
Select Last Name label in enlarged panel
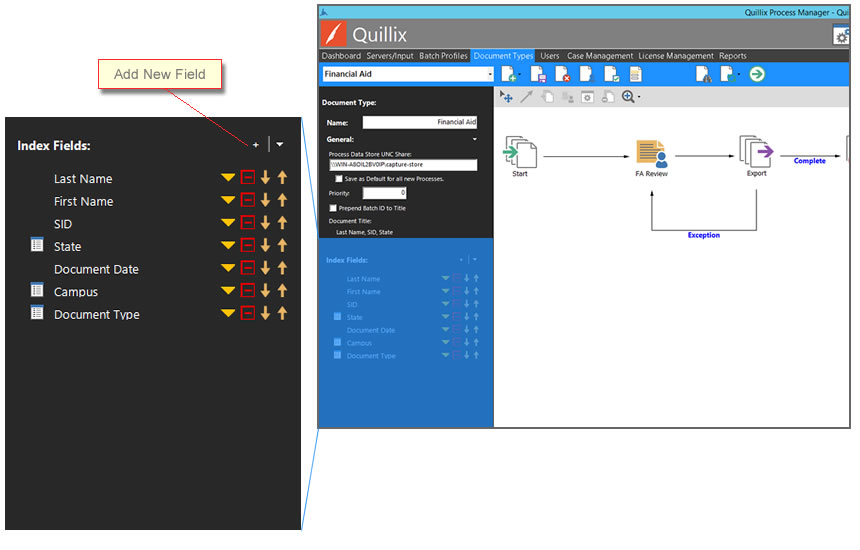click(83, 179)
